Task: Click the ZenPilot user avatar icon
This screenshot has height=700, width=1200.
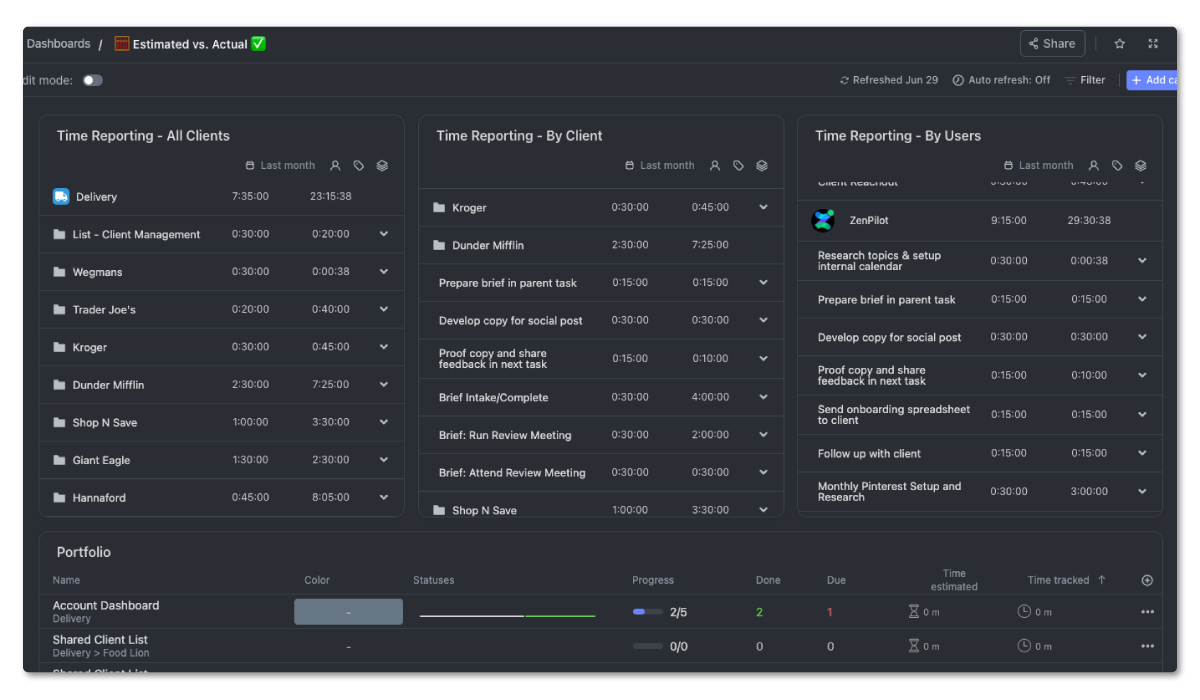Action: [824, 220]
